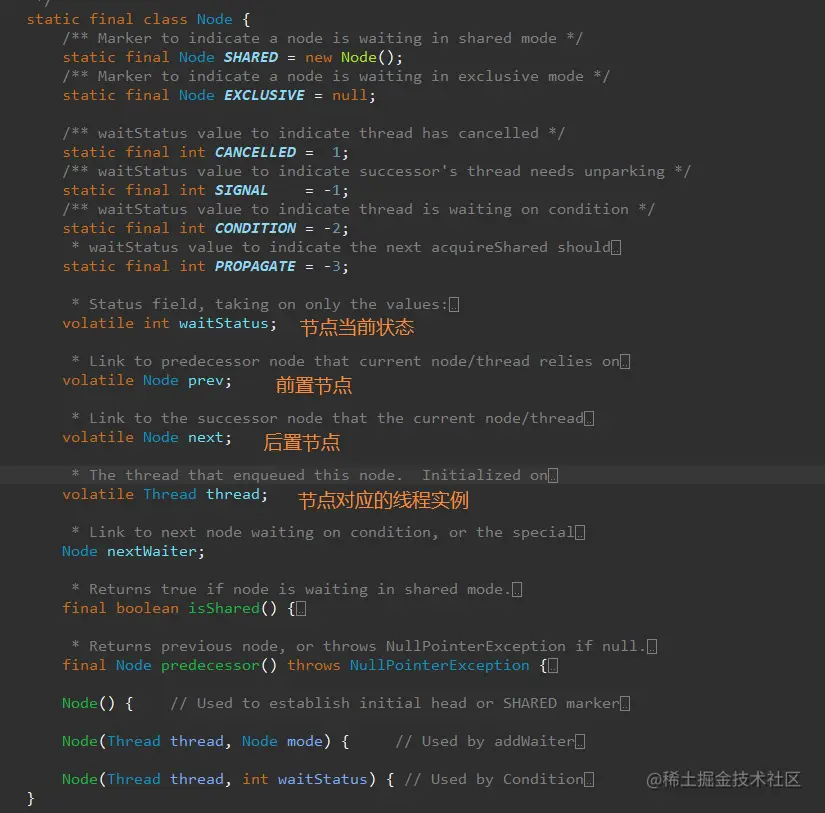The width and height of the screenshot is (825, 813).
Task: Click 'Used to establish initial head' comment
Action: click(395, 704)
